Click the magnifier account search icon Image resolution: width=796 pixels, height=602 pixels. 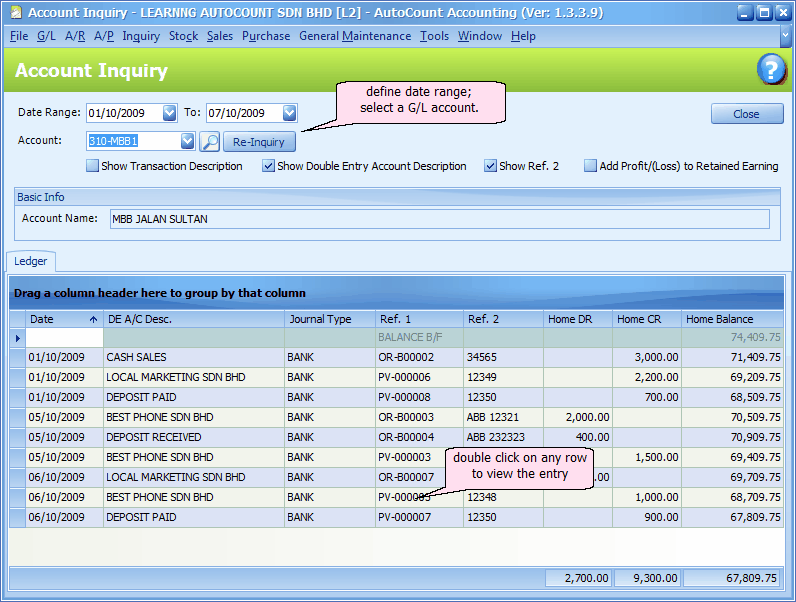pos(209,142)
